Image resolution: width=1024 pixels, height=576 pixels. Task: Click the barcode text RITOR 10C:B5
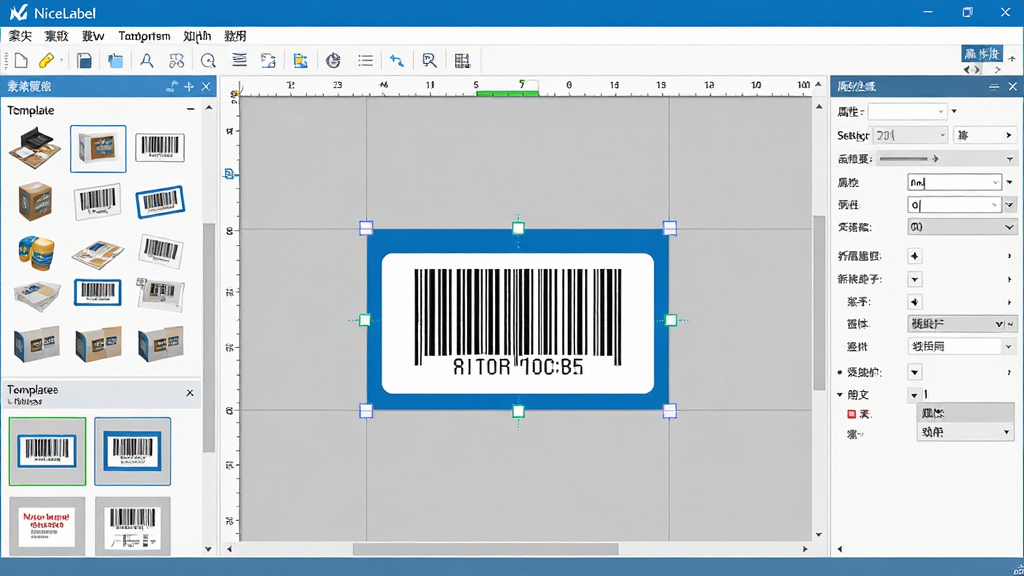pos(518,366)
